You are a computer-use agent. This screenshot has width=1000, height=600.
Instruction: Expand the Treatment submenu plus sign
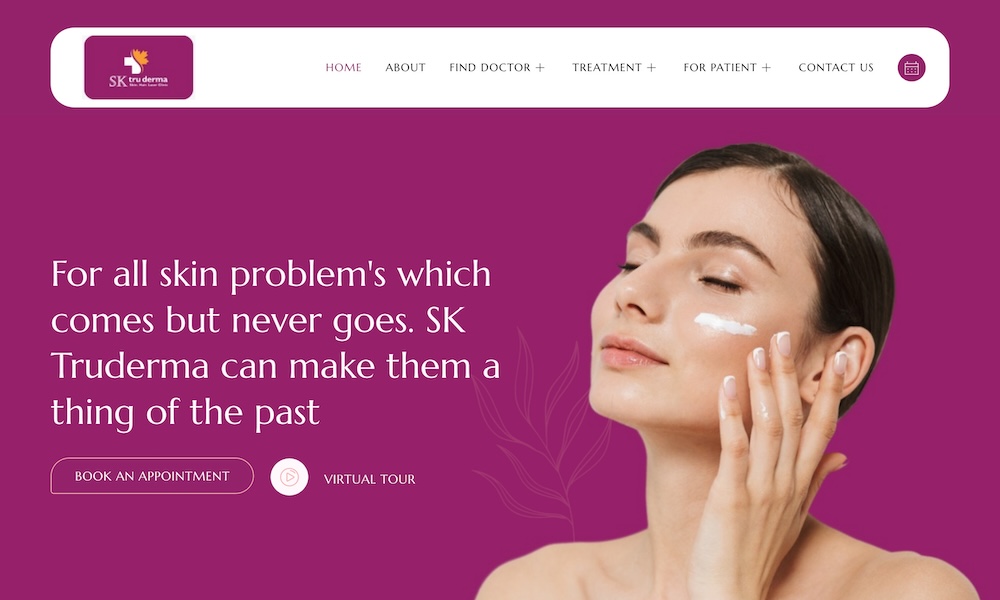click(x=651, y=68)
